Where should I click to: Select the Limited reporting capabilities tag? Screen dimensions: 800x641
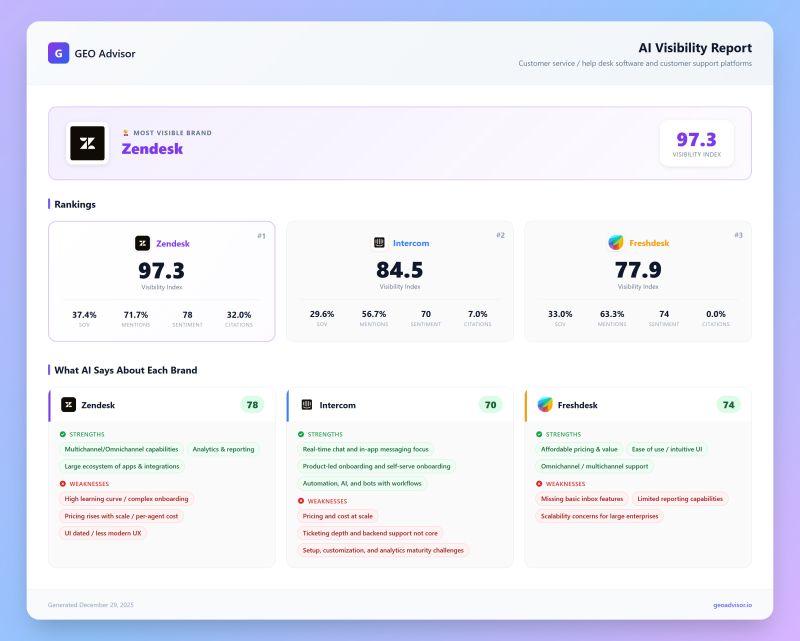(x=680, y=499)
